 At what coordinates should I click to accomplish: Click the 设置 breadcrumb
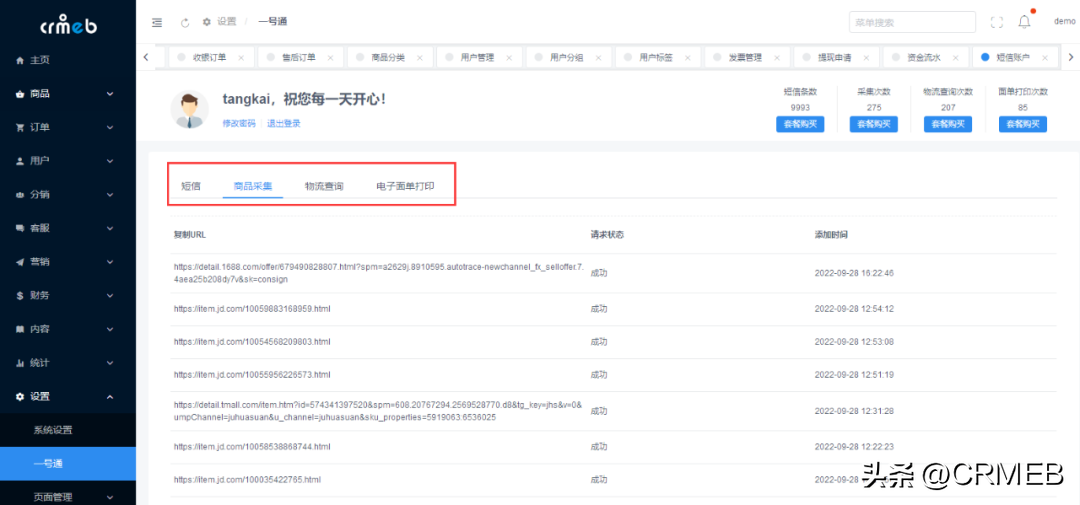tap(227, 21)
